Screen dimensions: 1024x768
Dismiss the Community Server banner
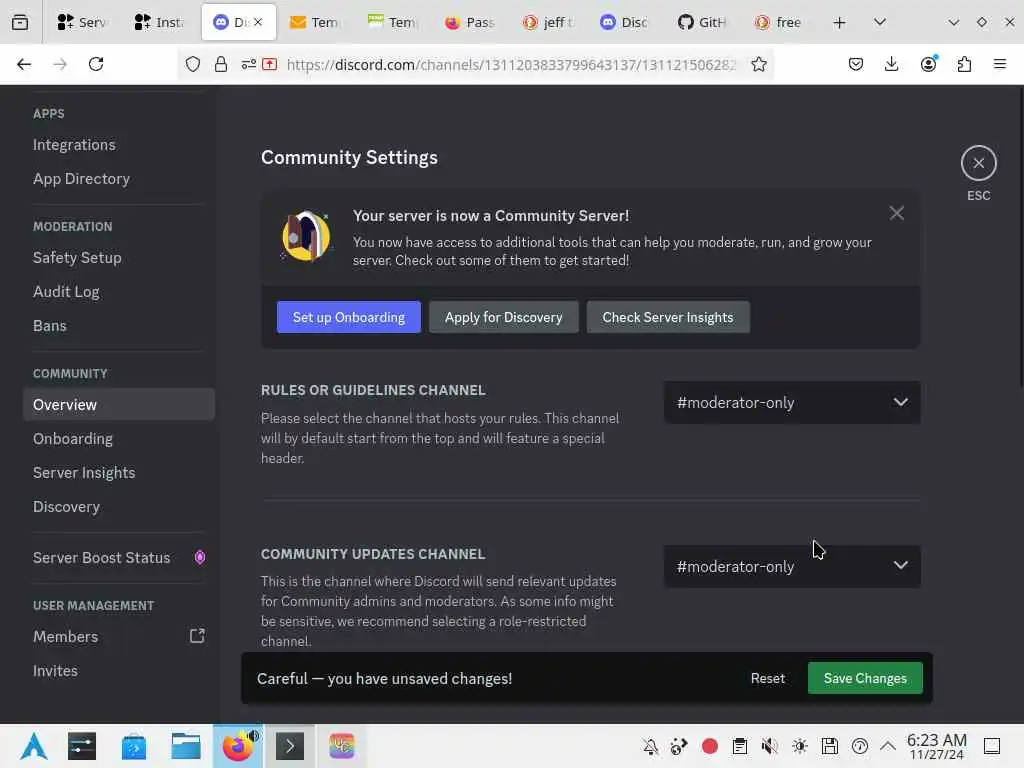coord(896,214)
